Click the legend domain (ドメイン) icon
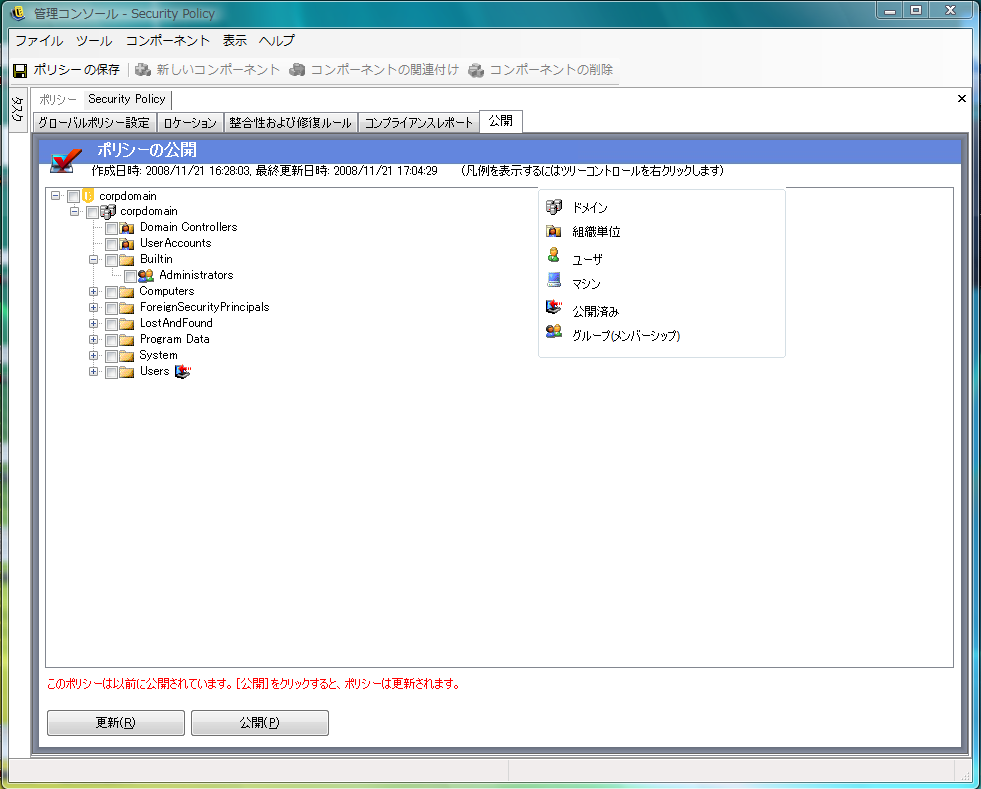Viewport: 981px width, 789px height. (x=554, y=206)
